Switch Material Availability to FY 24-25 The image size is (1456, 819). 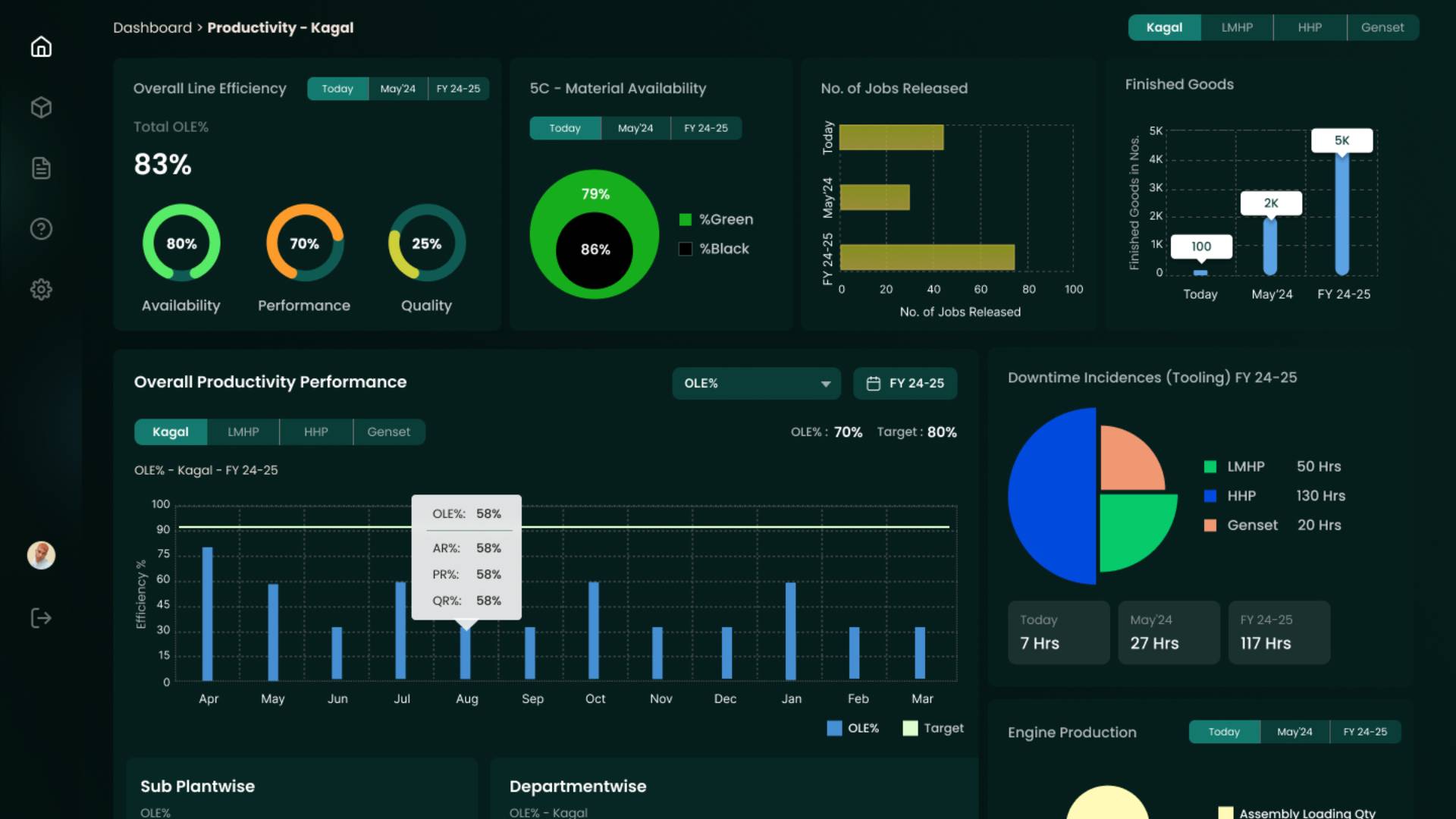(705, 128)
